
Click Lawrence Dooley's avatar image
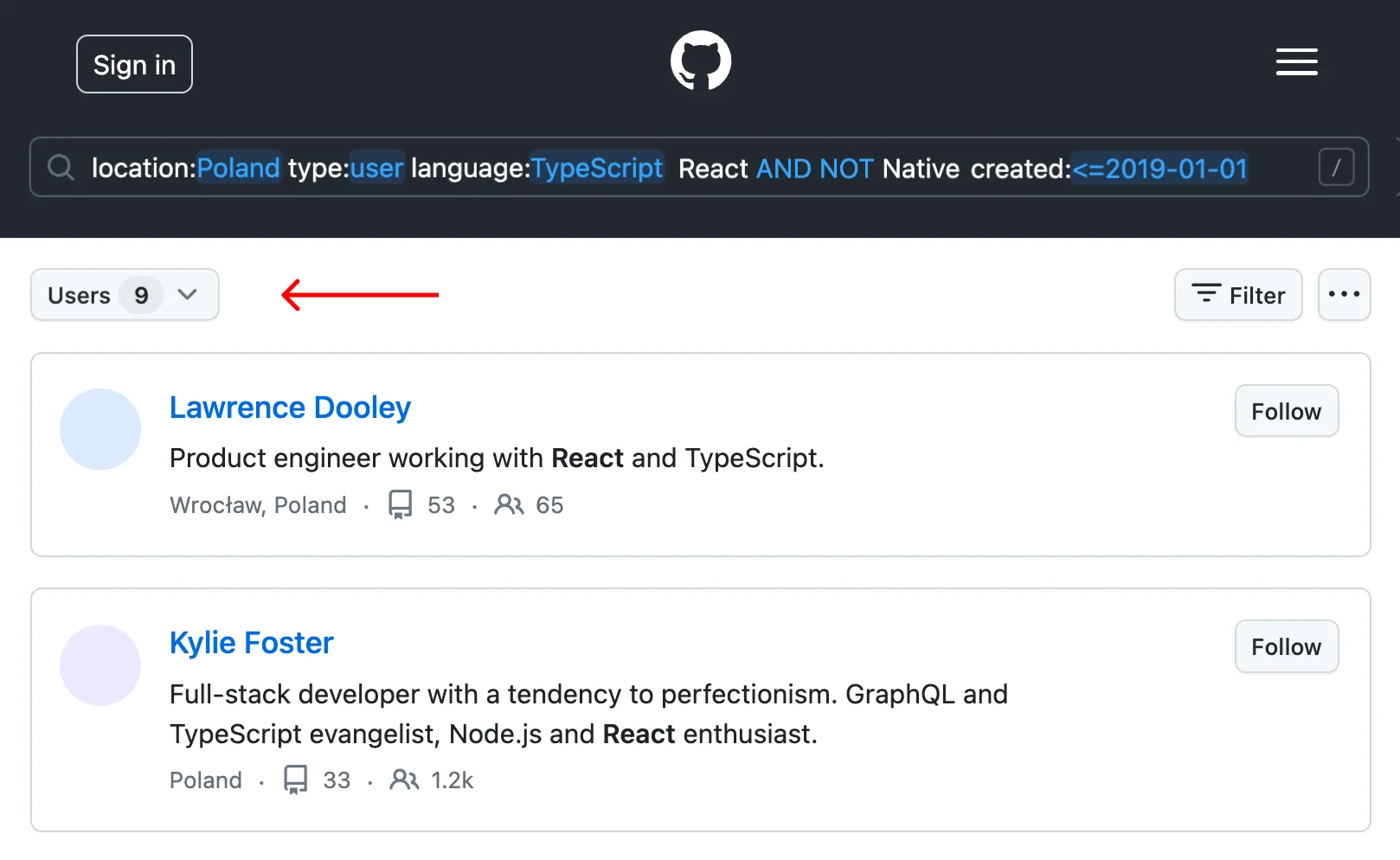tap(100, 429)
